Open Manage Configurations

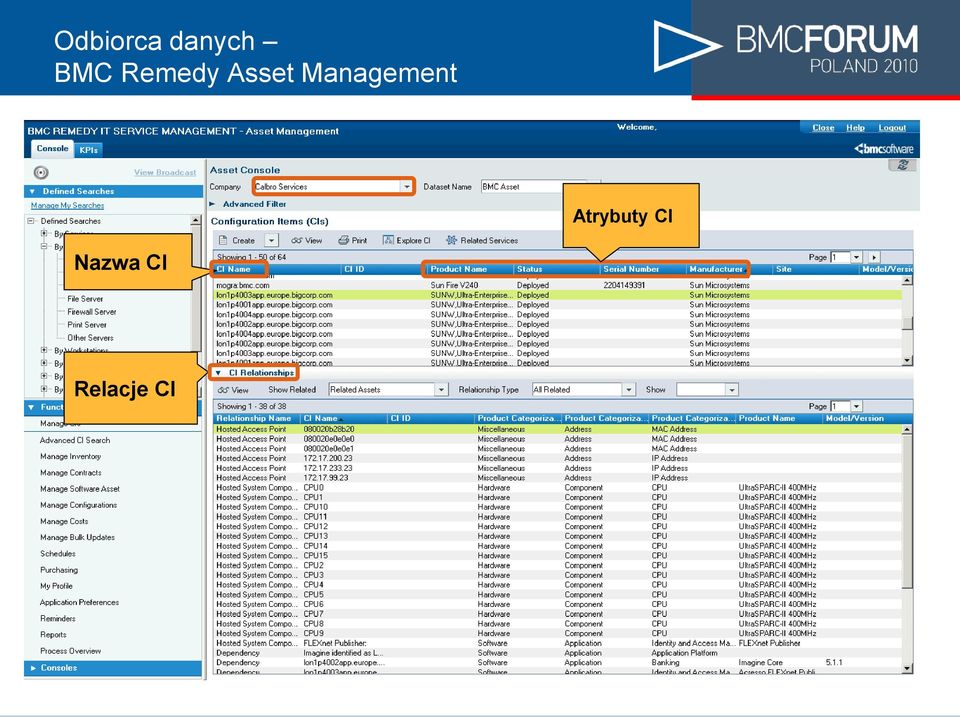(78, 505)
